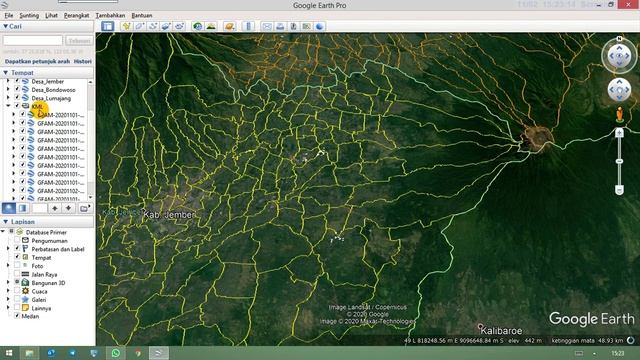Expand the Desa_Jember tree node
Screen dimensions: 640x360
[8, 81]
